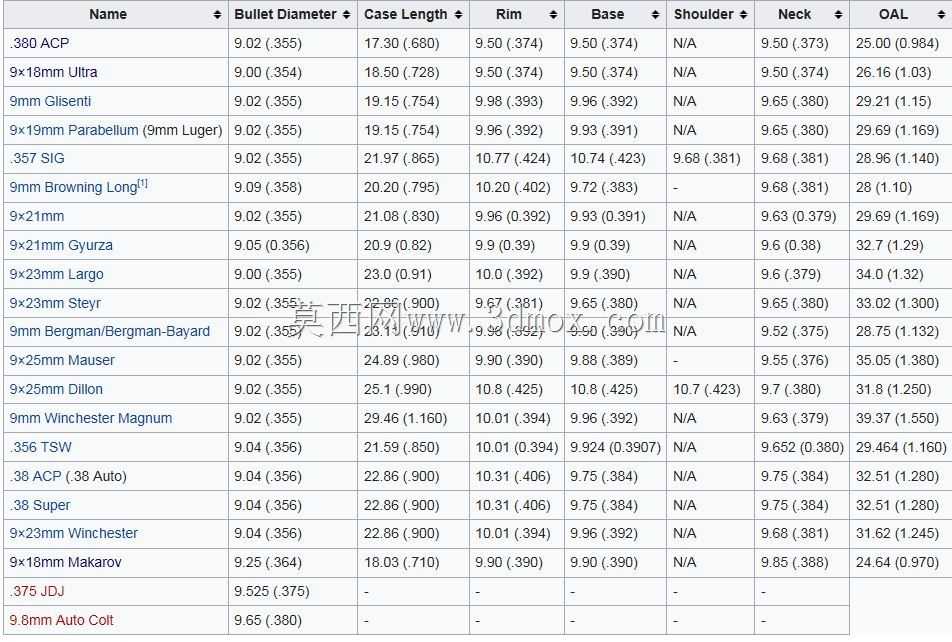Viewport: 952px width, 642px height.
Task: Open the .38 Super link
Action: click(40, 505)
